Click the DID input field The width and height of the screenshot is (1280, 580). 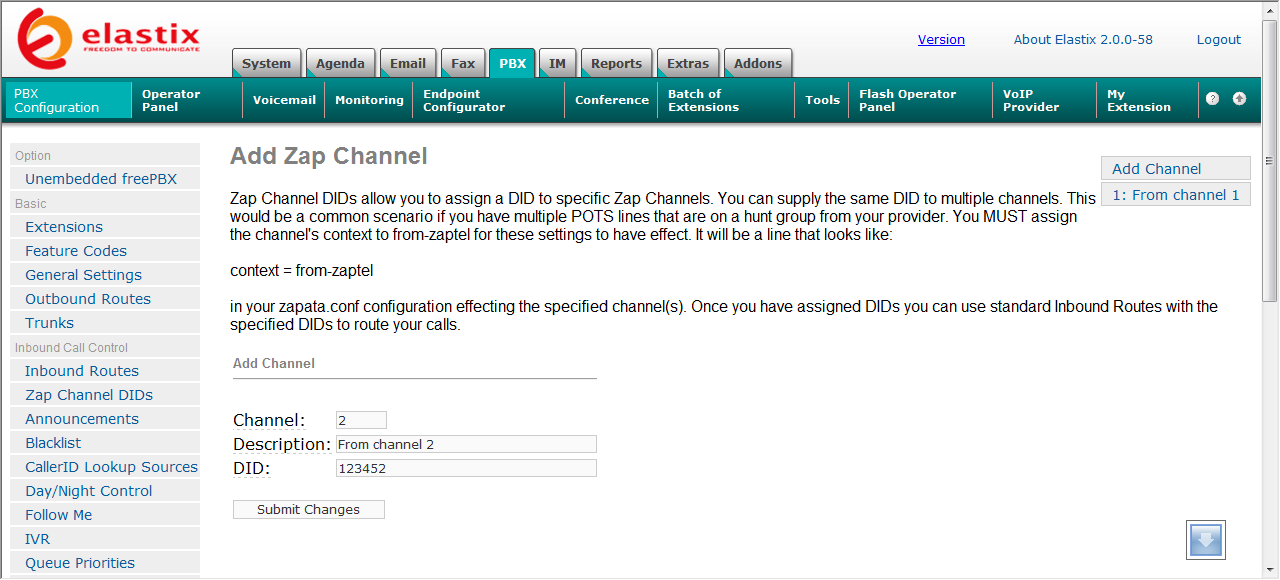pyautogui.click(x=466, y=468)
